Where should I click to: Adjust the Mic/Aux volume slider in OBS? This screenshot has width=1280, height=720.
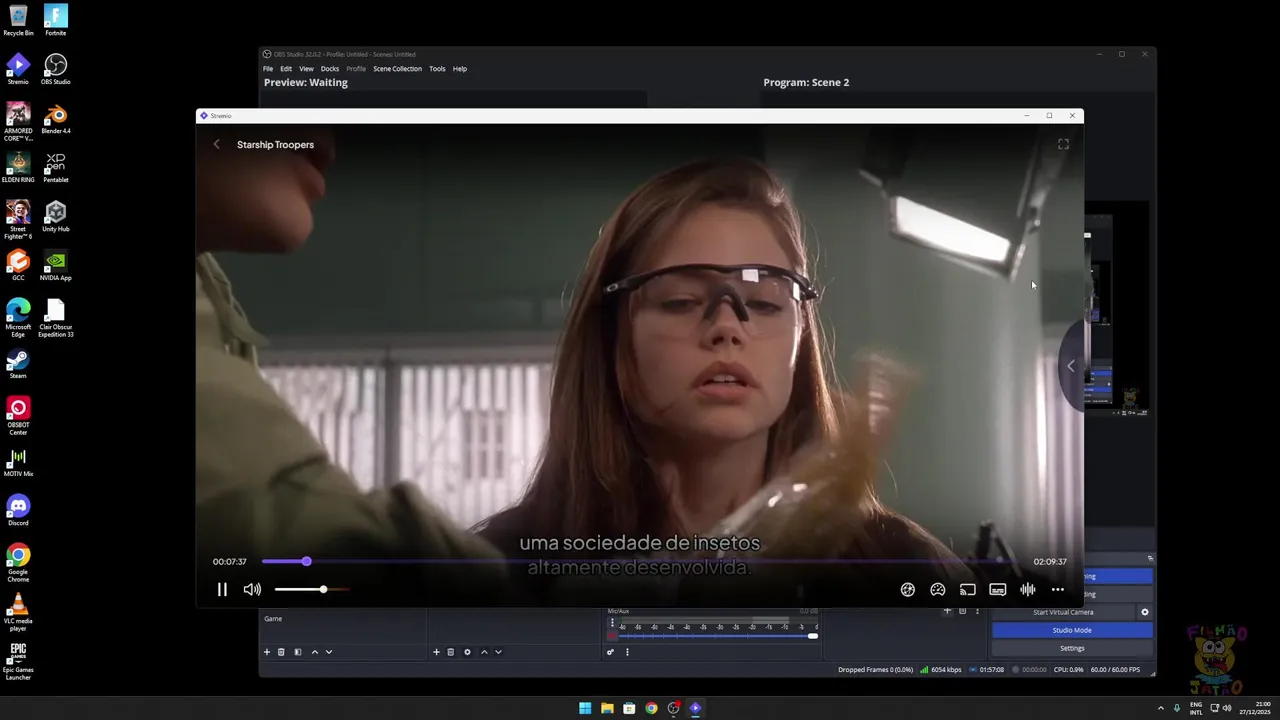coord(718,636)
